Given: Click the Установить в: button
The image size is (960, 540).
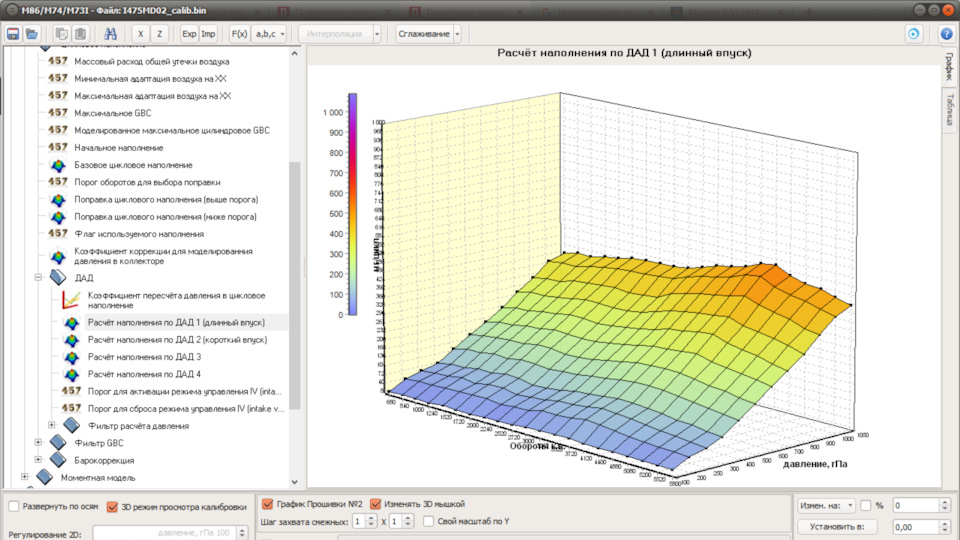Looking at the screenshot, I should pos(837,527).
